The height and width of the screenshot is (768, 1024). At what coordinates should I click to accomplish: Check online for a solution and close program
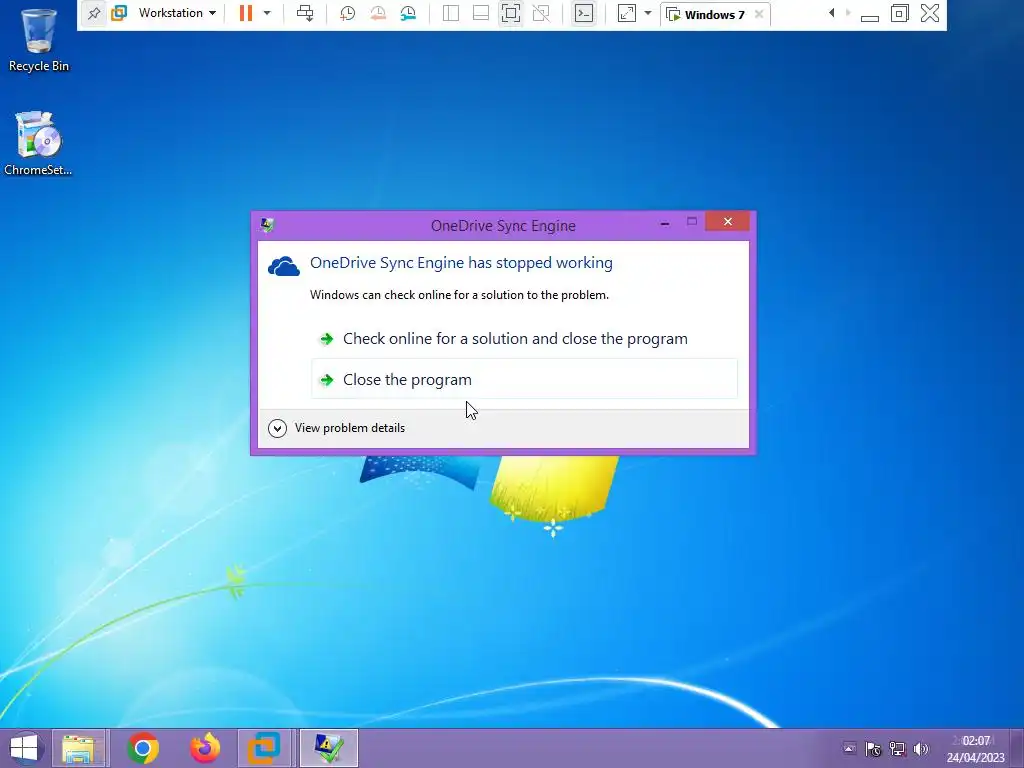524,338
